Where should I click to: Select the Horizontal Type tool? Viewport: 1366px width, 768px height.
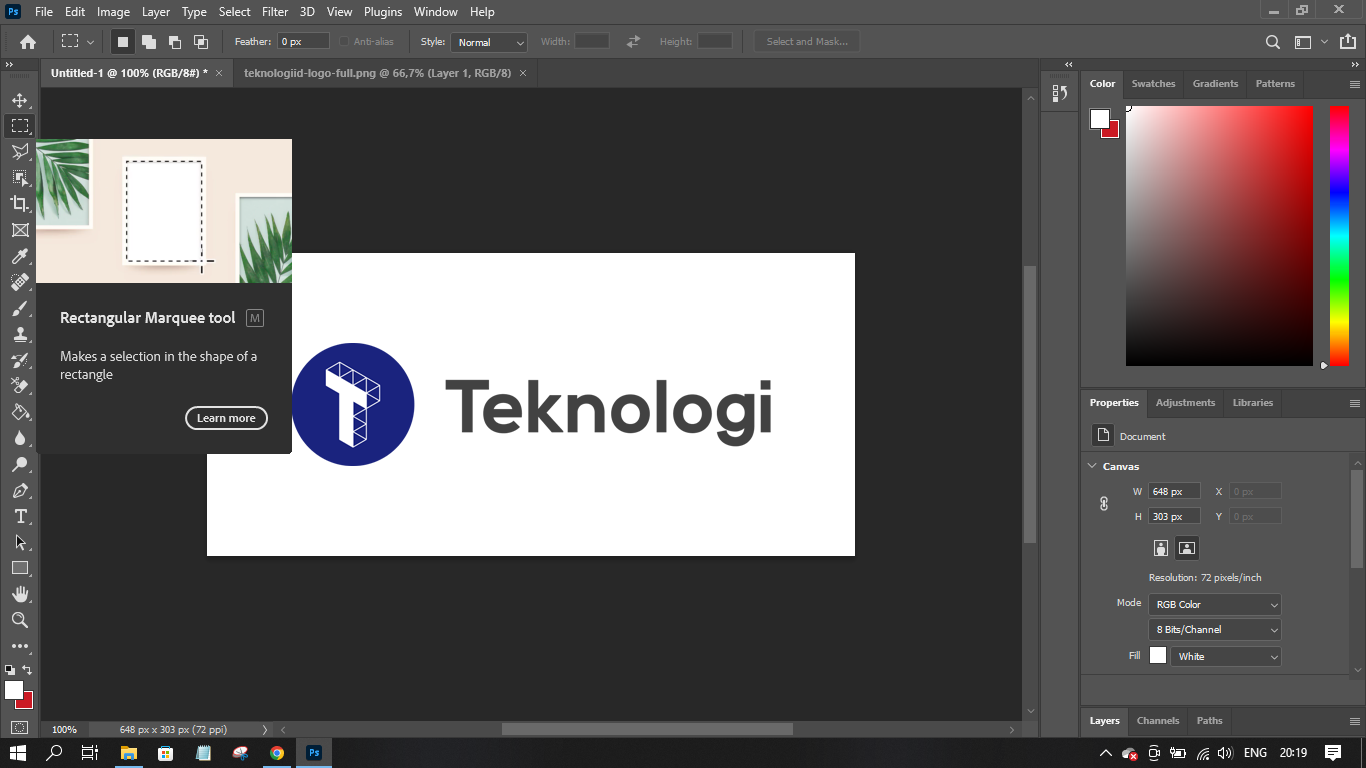(19, 516)
